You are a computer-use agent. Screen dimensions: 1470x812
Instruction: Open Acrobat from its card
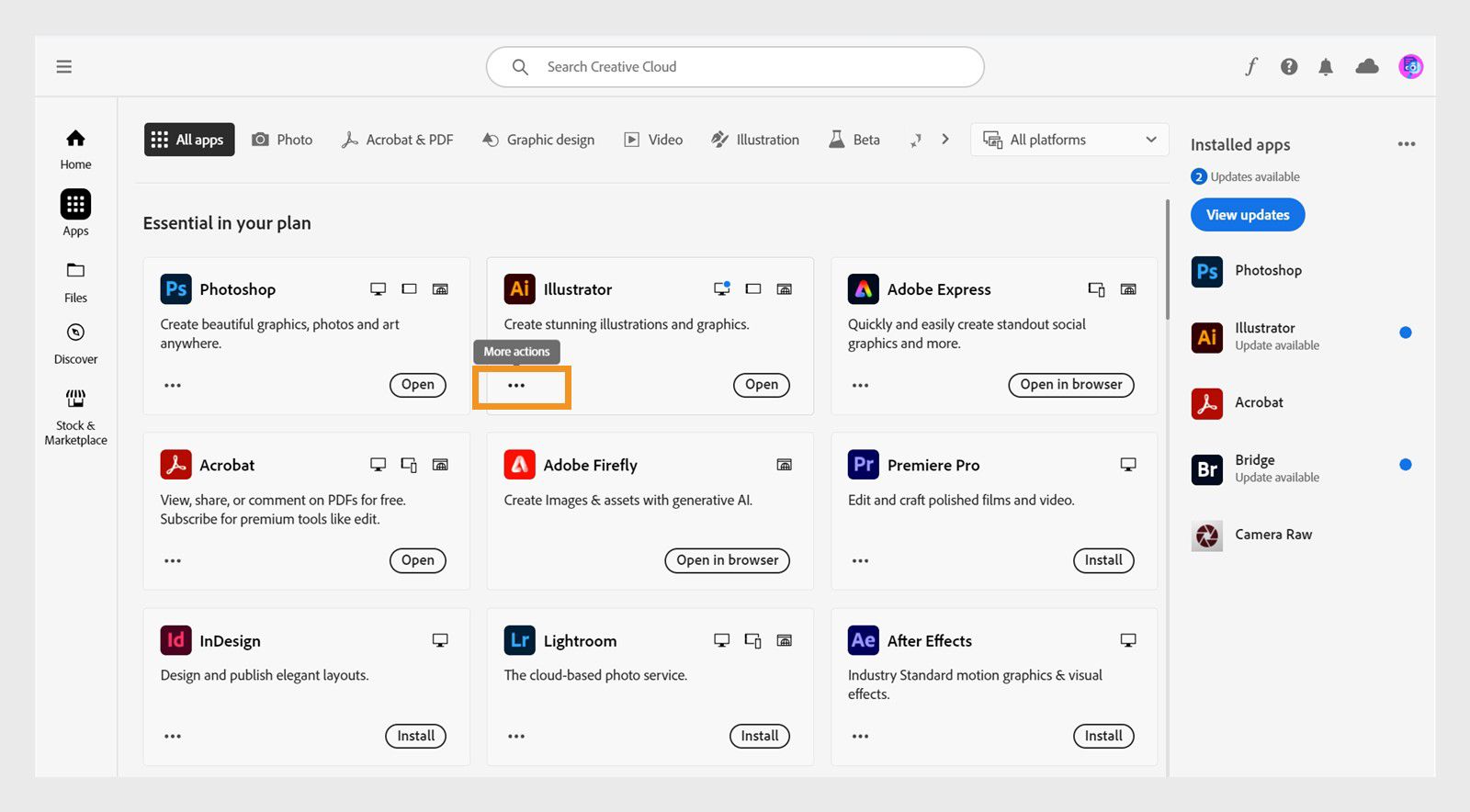(x=418, y=560)
